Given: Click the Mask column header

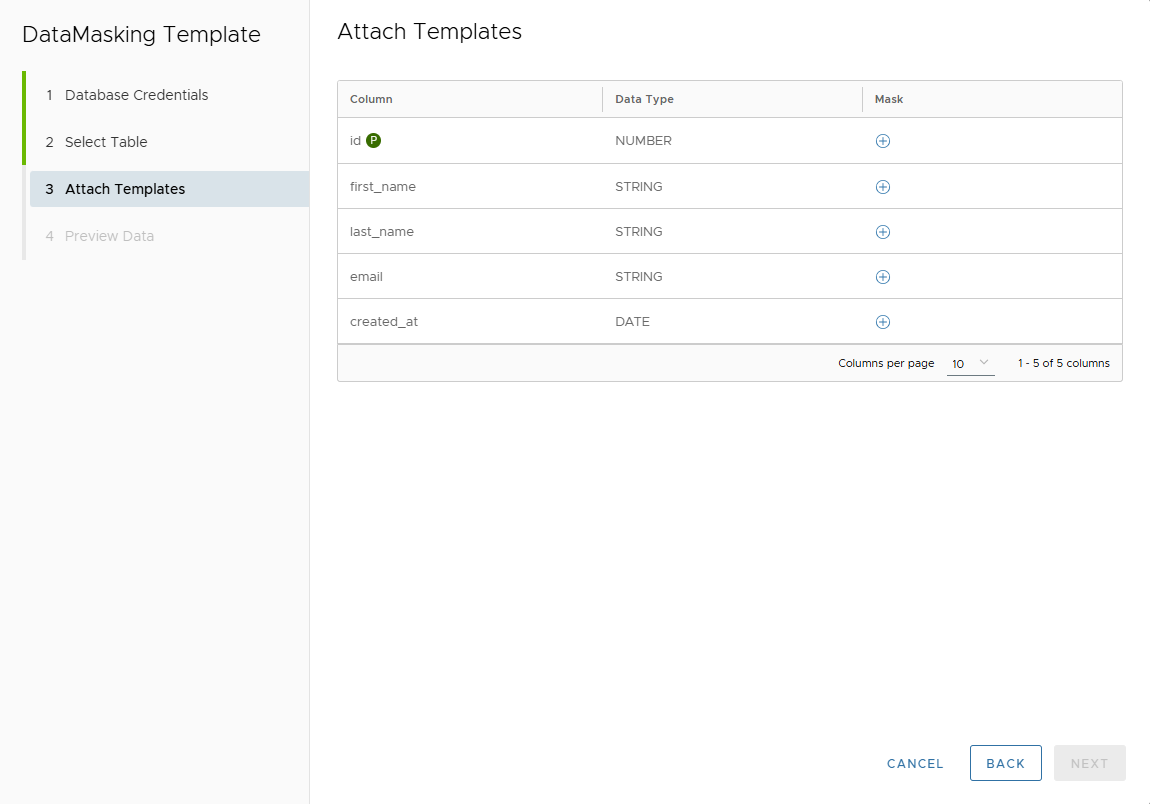Looking at the screenshot, I should coord(889,99).
